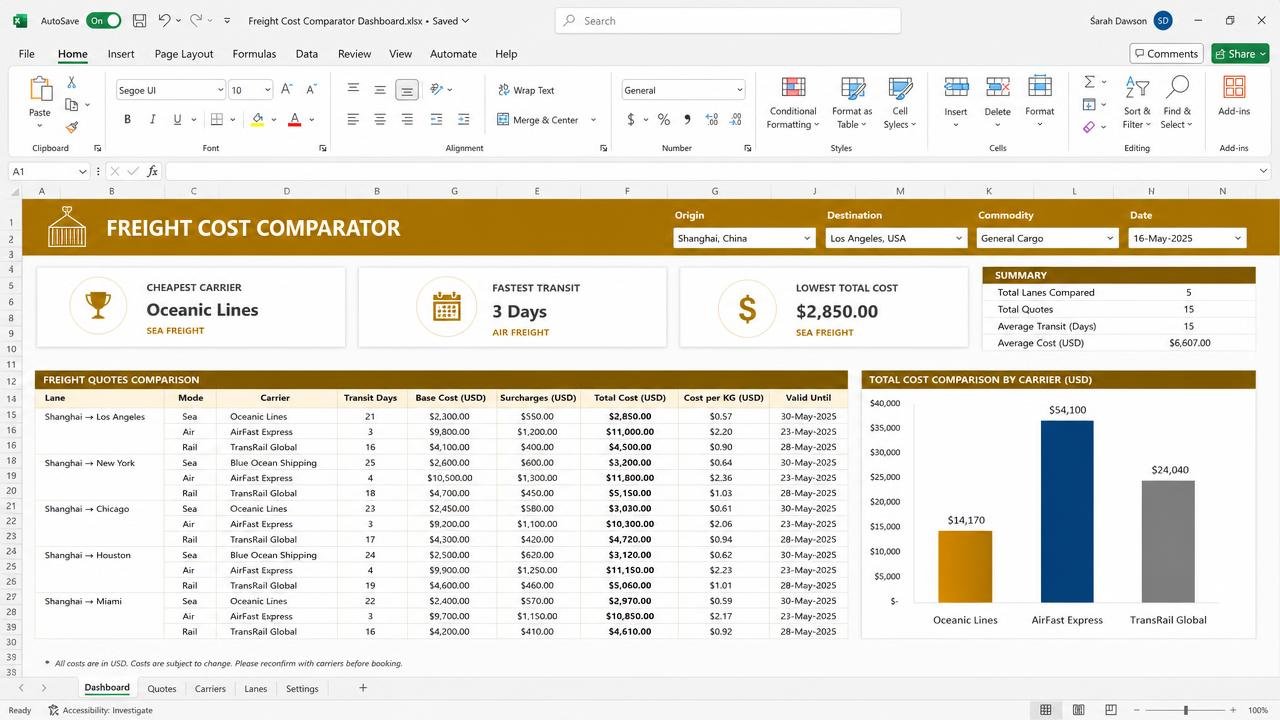Click the Comments button
Image resolution: width=1280 pixels, height=720 pixels.
tap(1166, 54)
